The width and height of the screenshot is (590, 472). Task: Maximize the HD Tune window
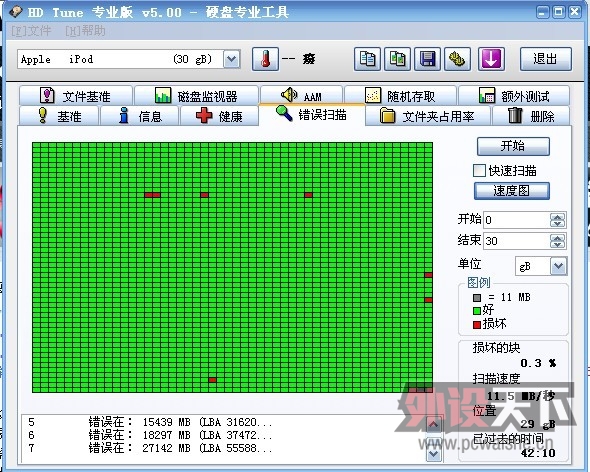(559, 12)
